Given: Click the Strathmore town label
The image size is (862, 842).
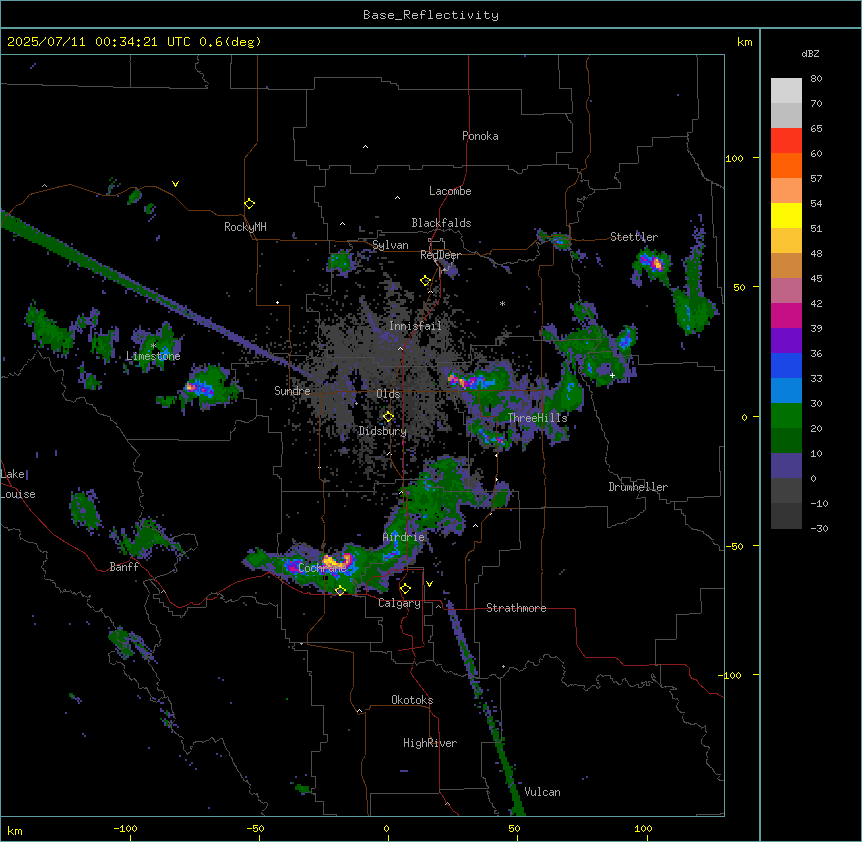Looking at the screenshot, I should (x=516, y=608).
